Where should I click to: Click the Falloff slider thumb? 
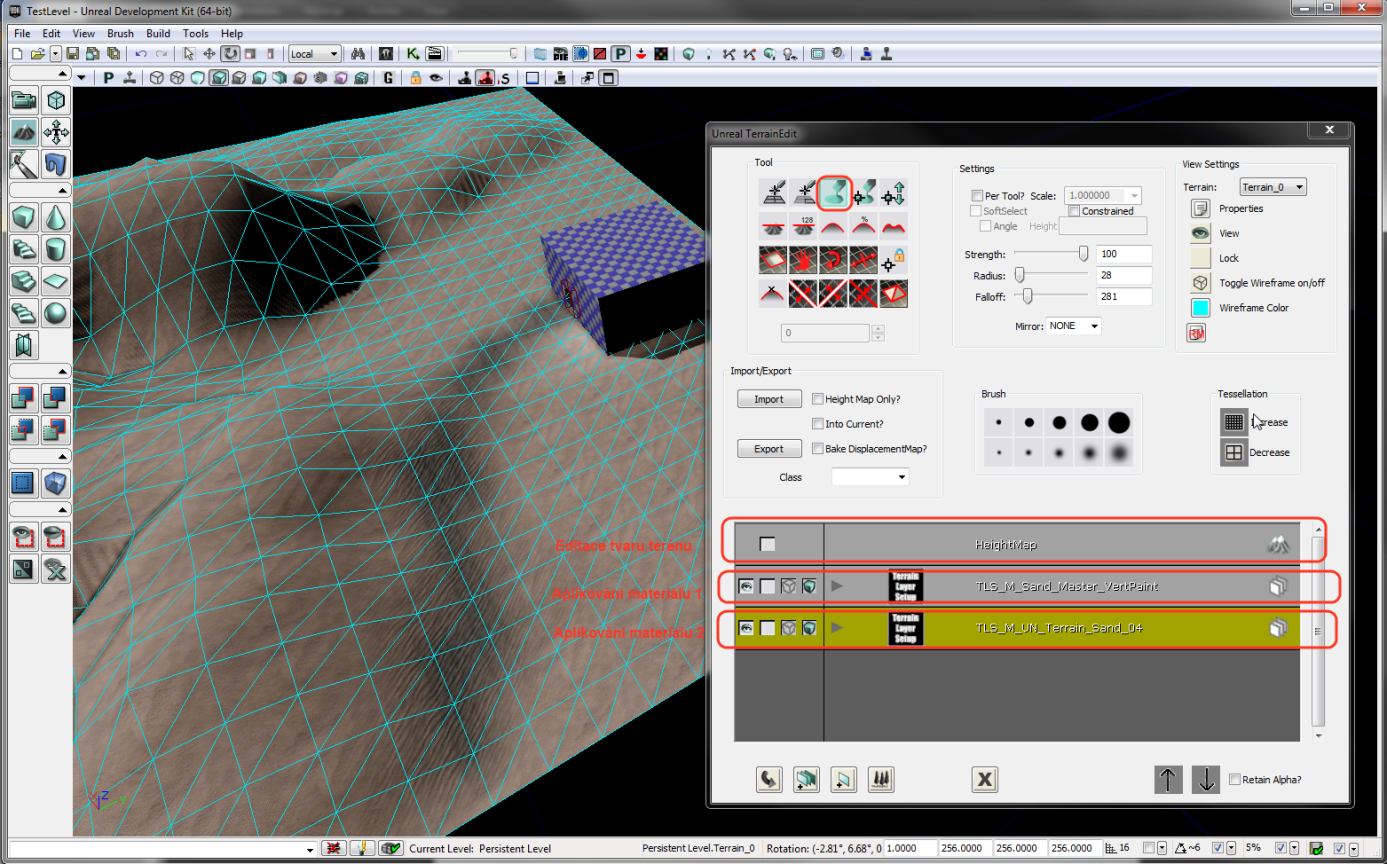point(1026,296)
